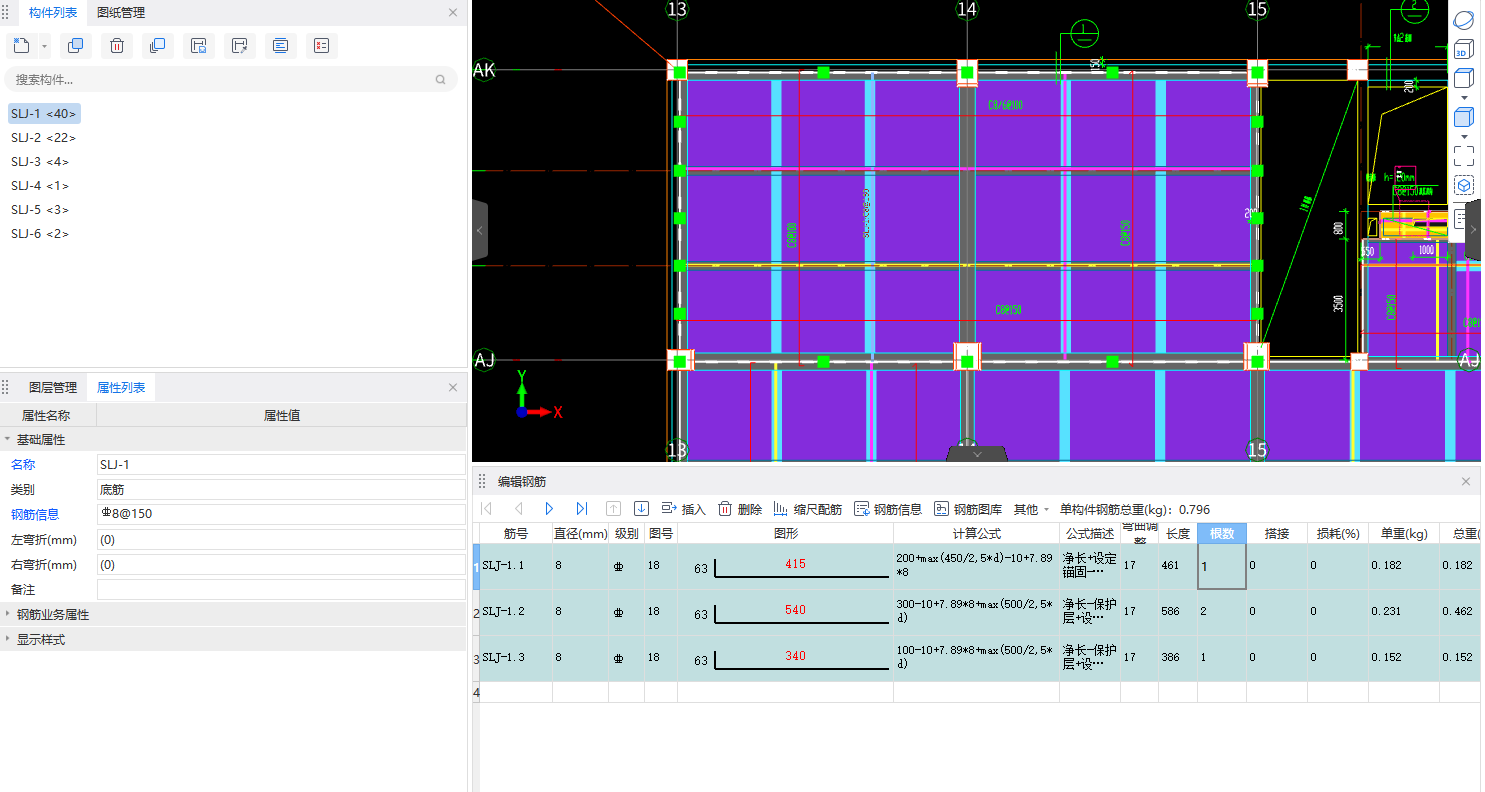Select component SLJ-1 <40>

tap(44, 114)
